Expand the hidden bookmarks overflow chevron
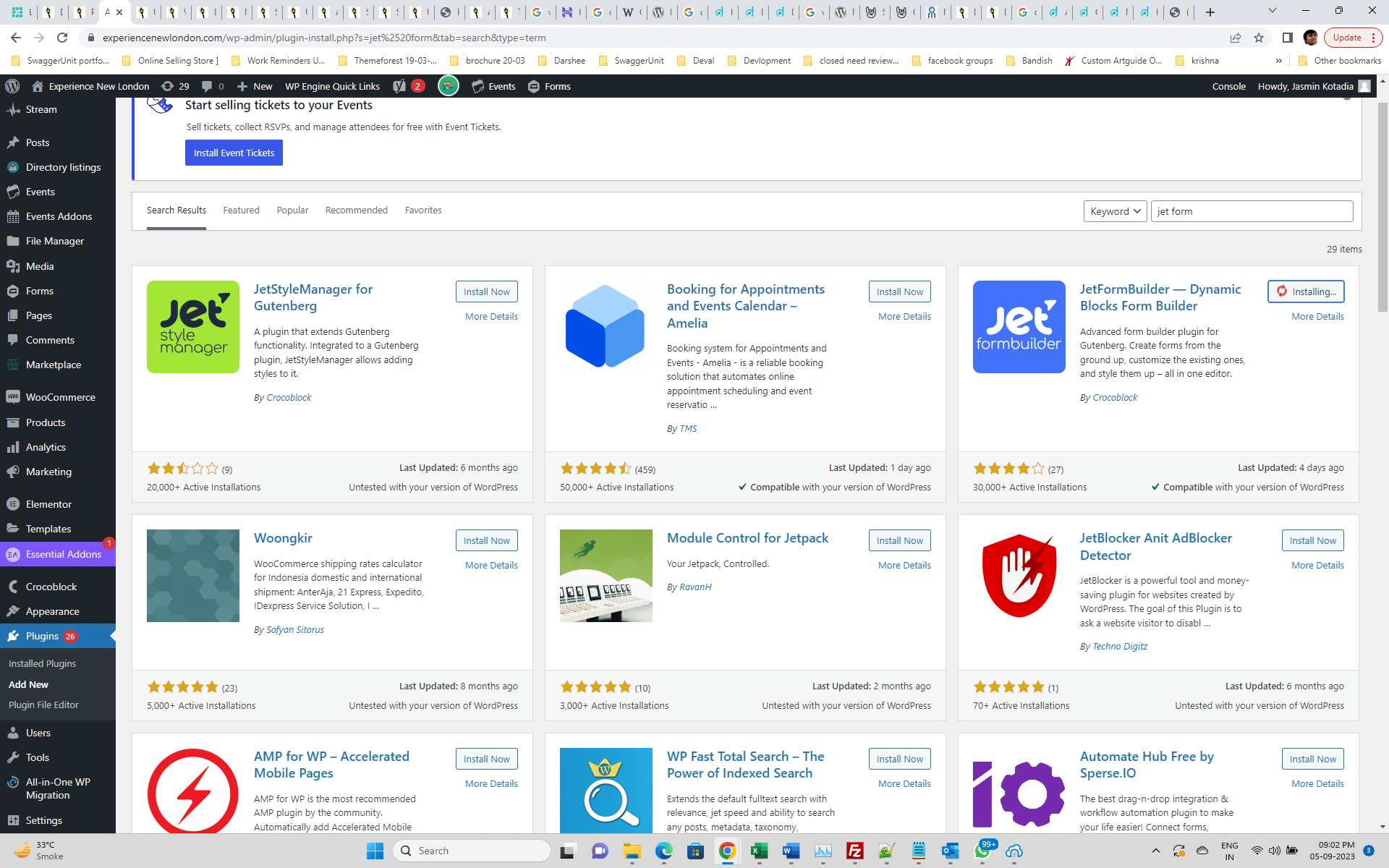 (x=1278, y=61)
